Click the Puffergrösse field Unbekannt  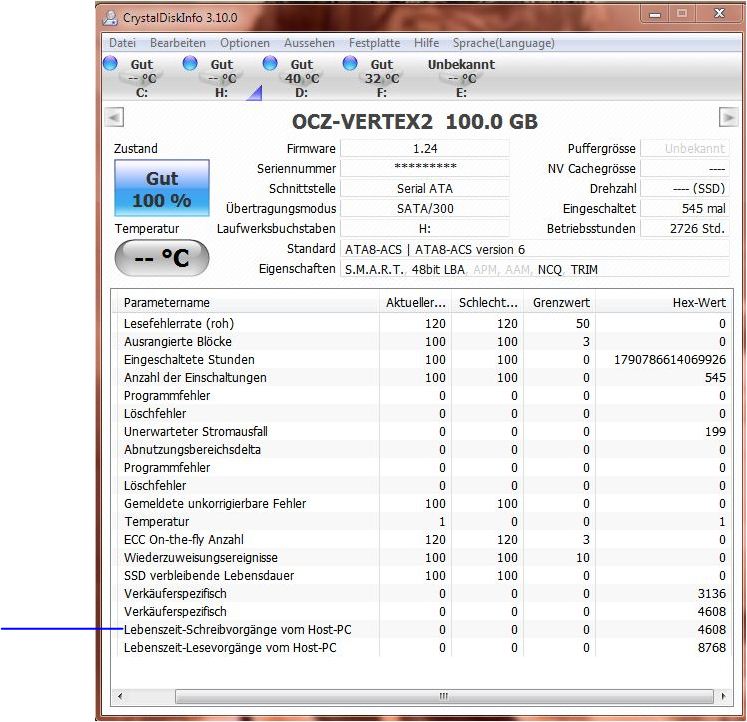pos(685,149)
